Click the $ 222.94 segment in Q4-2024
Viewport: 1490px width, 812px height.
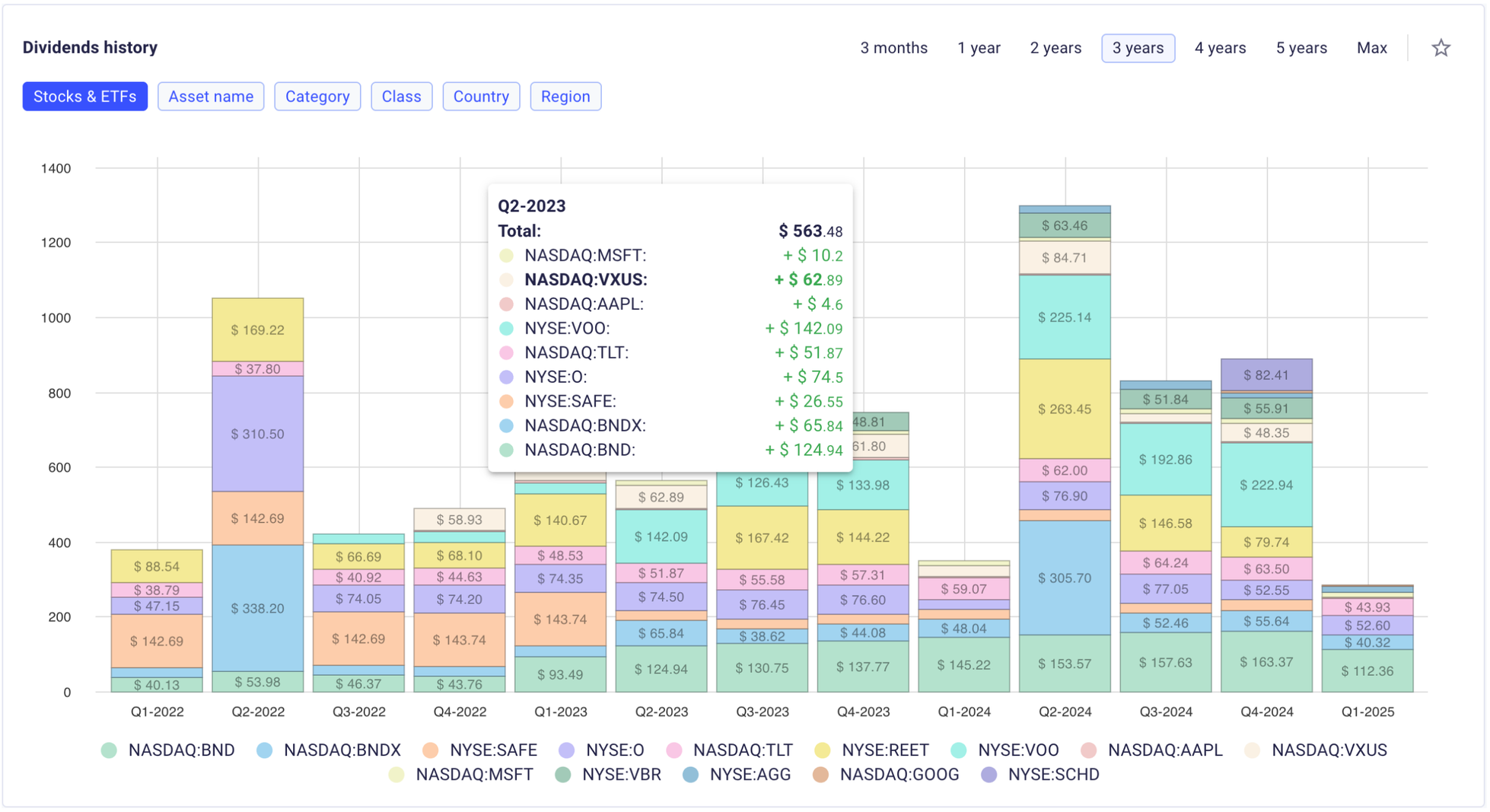[1266, 485]
